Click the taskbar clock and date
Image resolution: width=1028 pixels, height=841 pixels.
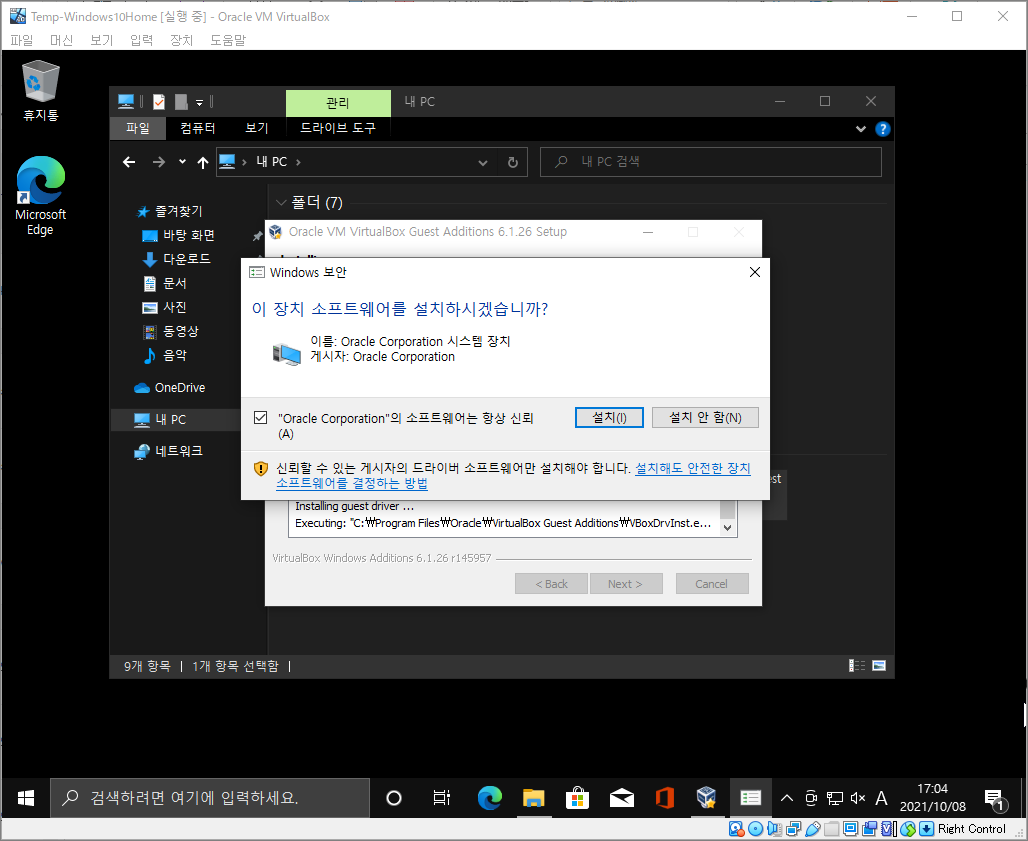pyautogui.click(x=932, y=798)
